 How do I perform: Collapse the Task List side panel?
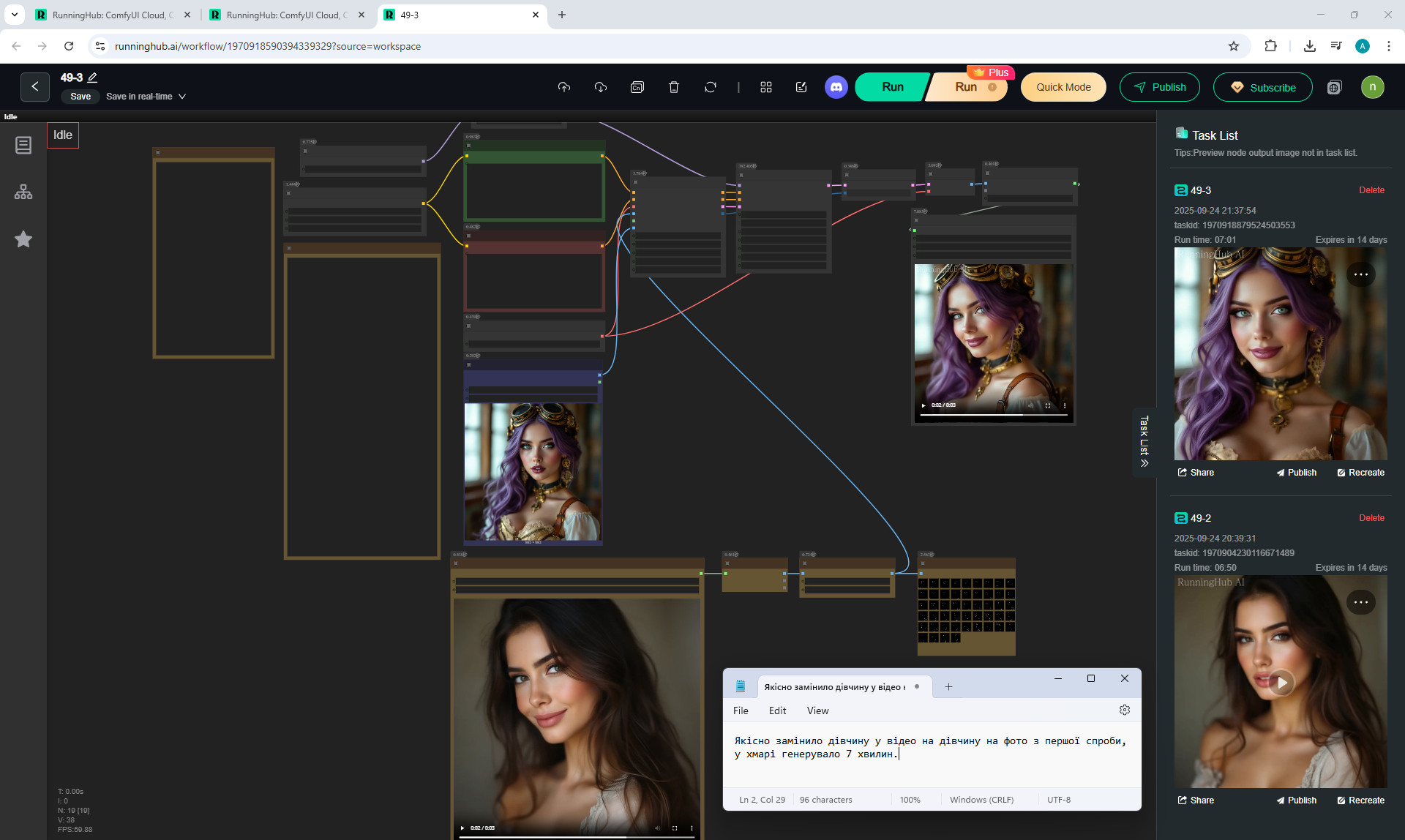coord(1144,443)
